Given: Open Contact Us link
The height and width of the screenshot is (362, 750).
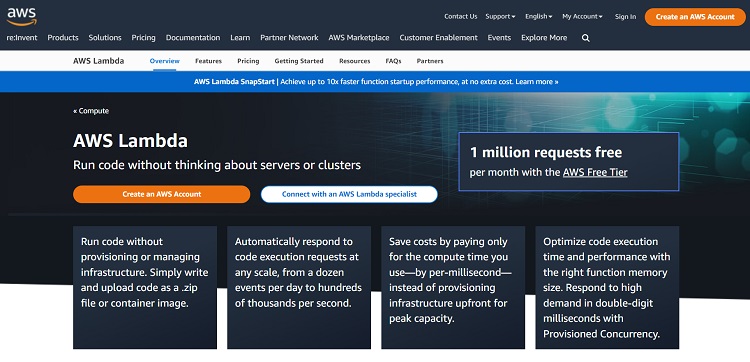Looking at the screenshot, I should click(x=461, y=16).
